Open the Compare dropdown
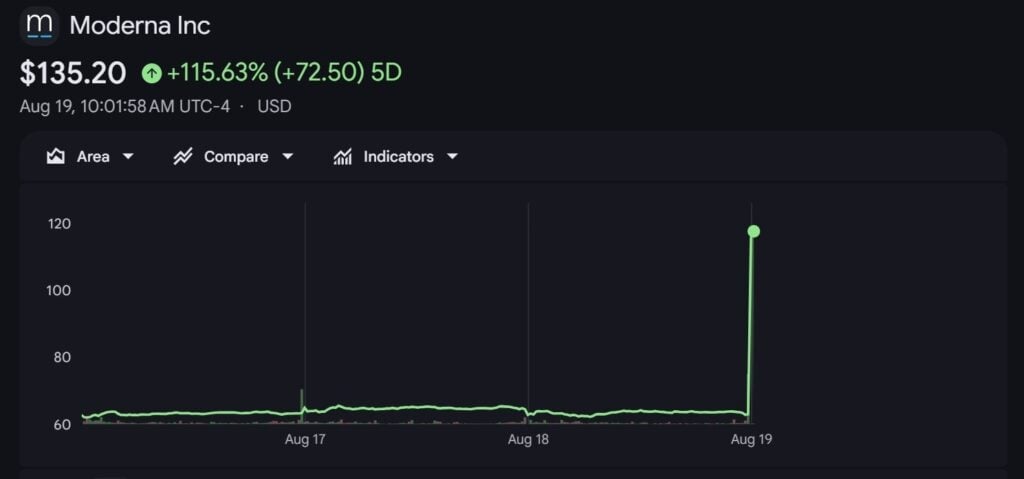This screenshot has height=479, width=1024. click(233, 157)
